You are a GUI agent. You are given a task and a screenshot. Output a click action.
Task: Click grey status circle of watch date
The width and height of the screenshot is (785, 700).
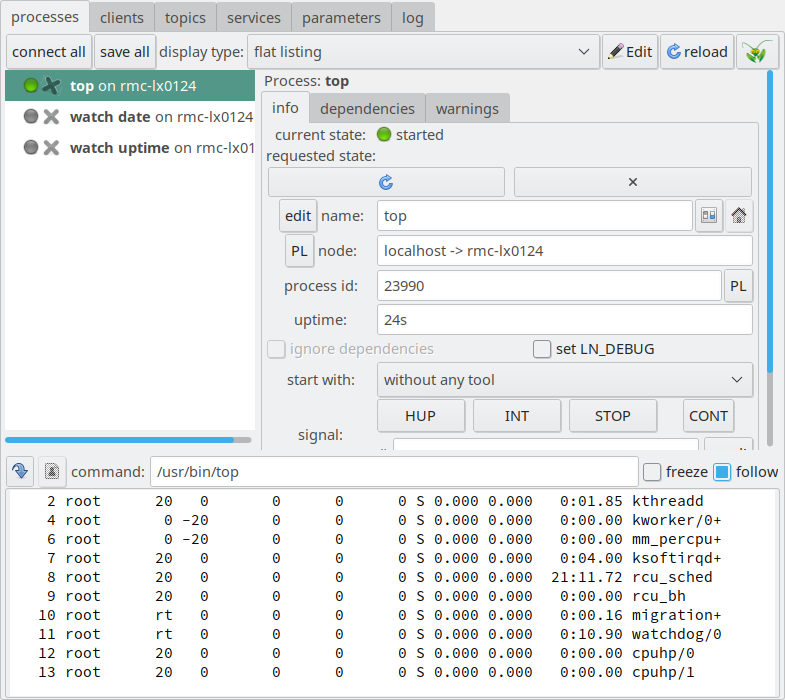(31, 117)
